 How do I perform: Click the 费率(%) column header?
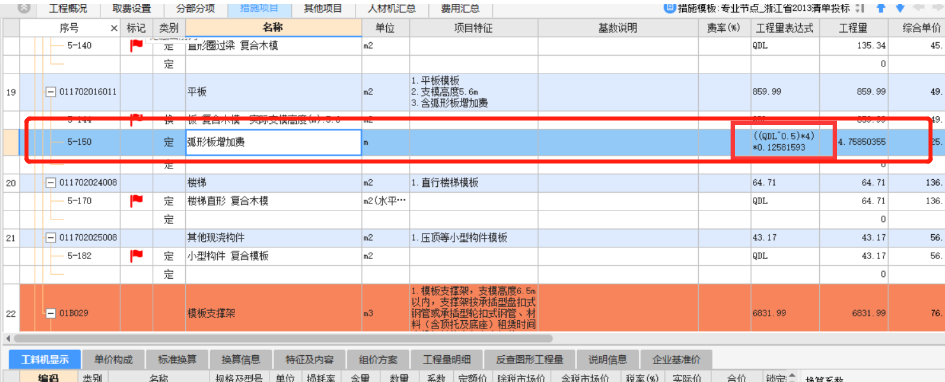pos(724,28)
